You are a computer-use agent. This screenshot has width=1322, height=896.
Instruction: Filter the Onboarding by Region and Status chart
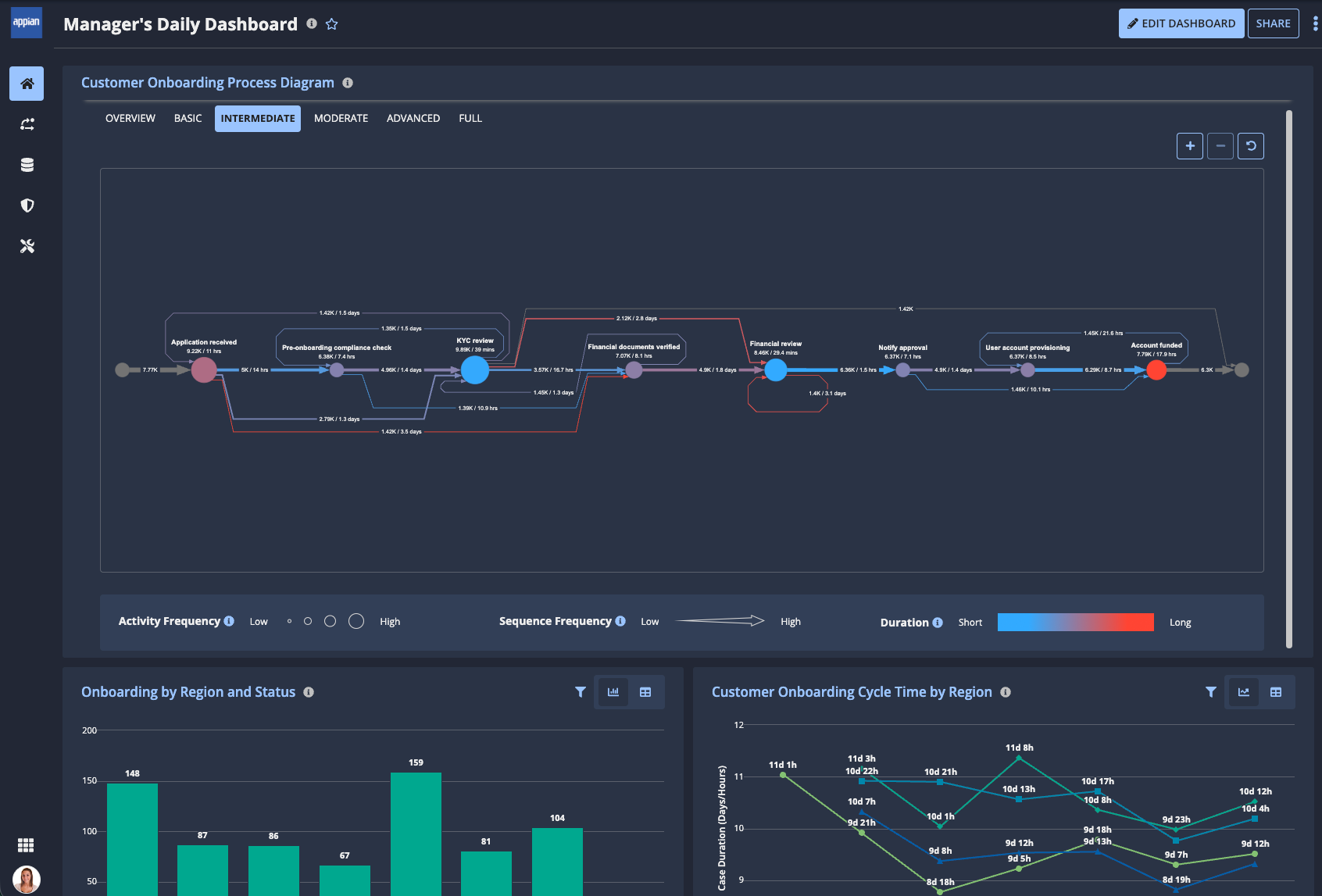(x=581, y=692)
